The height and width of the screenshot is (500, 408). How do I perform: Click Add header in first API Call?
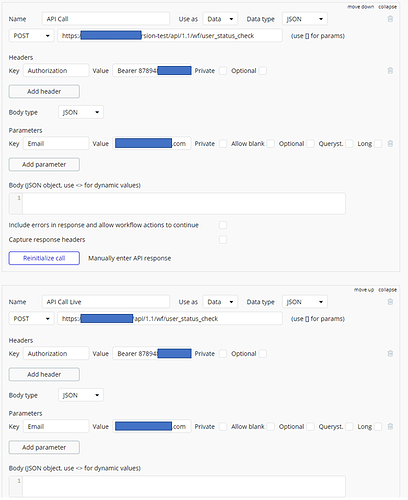(x=44, y=92)
